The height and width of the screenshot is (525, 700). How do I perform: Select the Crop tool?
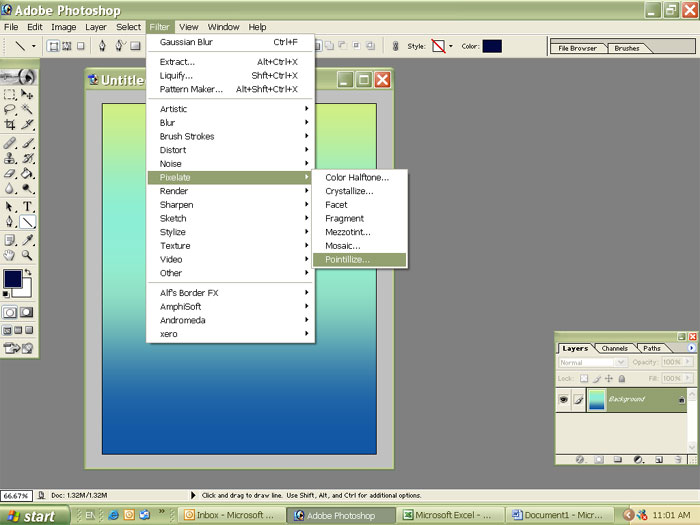[9, 124]
